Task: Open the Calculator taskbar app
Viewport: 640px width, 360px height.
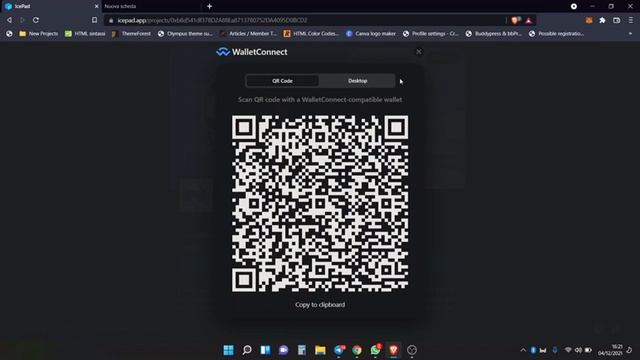Action: click(302, 350)
